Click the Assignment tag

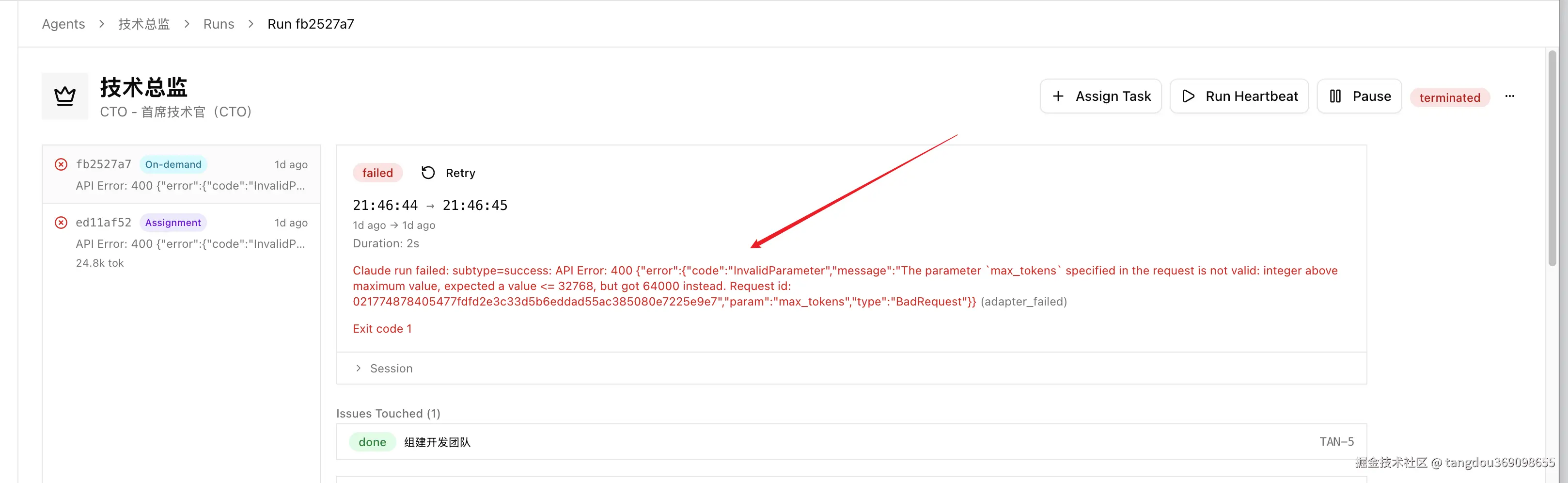[x=173, y=223]
